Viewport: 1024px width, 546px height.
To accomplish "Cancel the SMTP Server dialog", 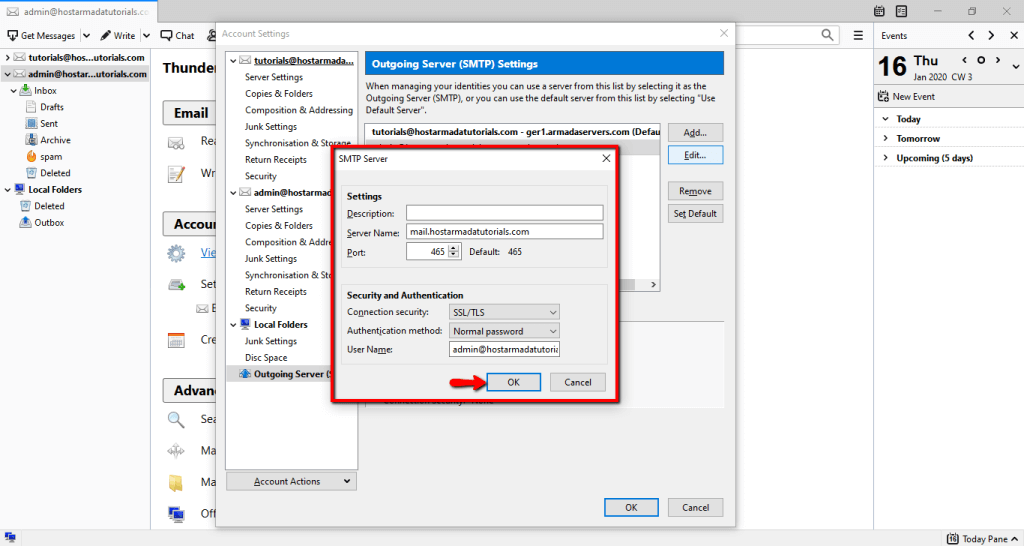I will (x=577, y=382).
